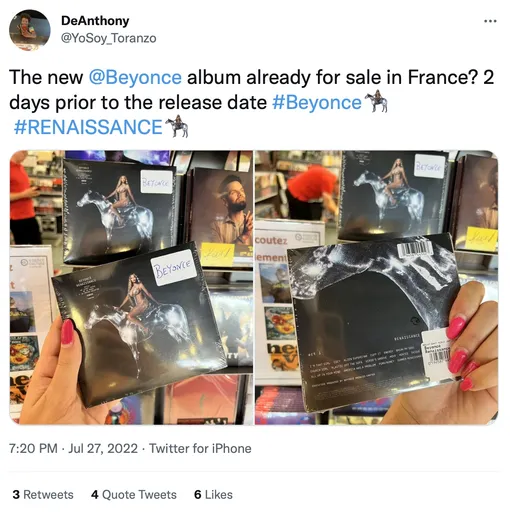Open the #Beyonce hashtag link
510x513 pixels.
pos(317,102)
